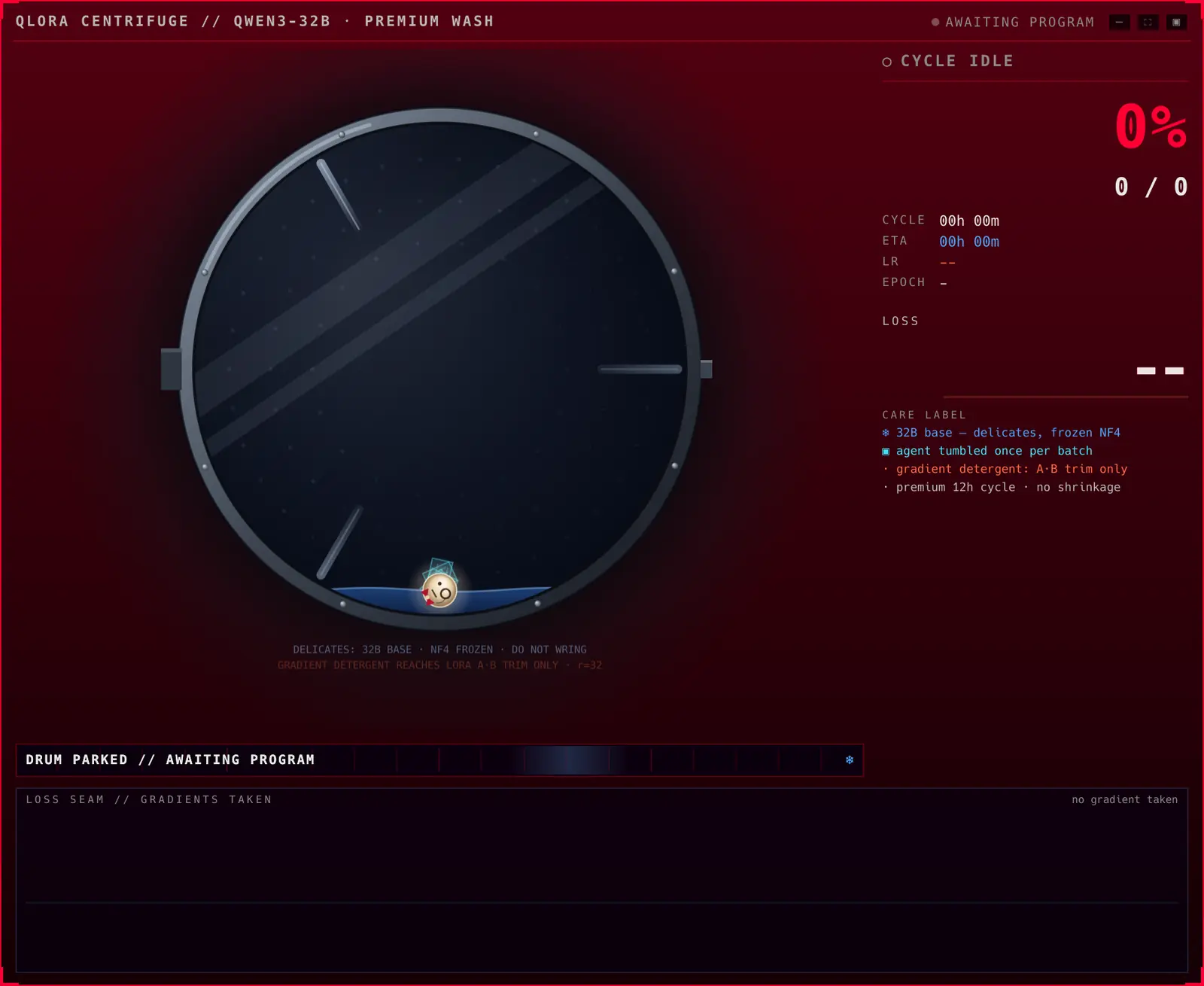
Task: Click the Drum Parked progress strip
Action: click(x=439, y=760)
